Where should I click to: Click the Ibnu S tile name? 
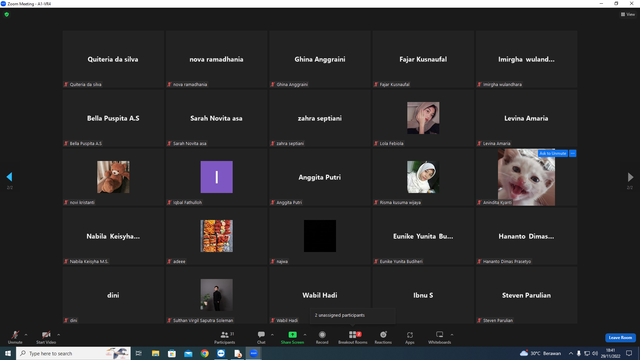[423, 295]
